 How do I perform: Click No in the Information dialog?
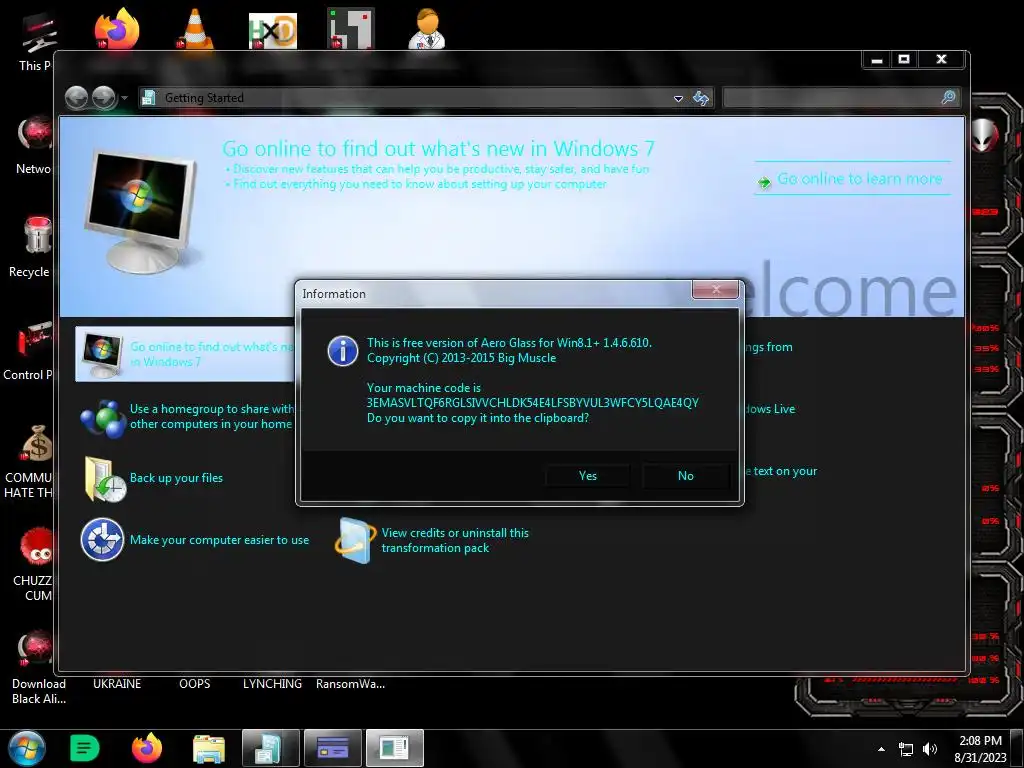point(685,475)
